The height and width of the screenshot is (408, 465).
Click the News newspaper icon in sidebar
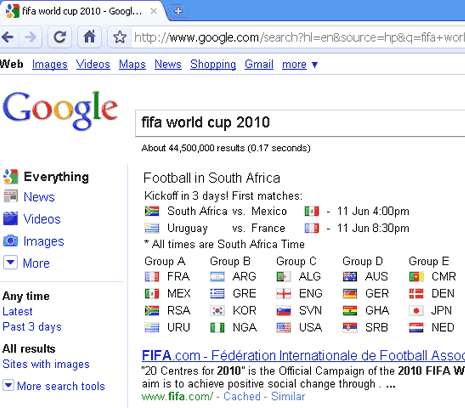pos(10,196)
